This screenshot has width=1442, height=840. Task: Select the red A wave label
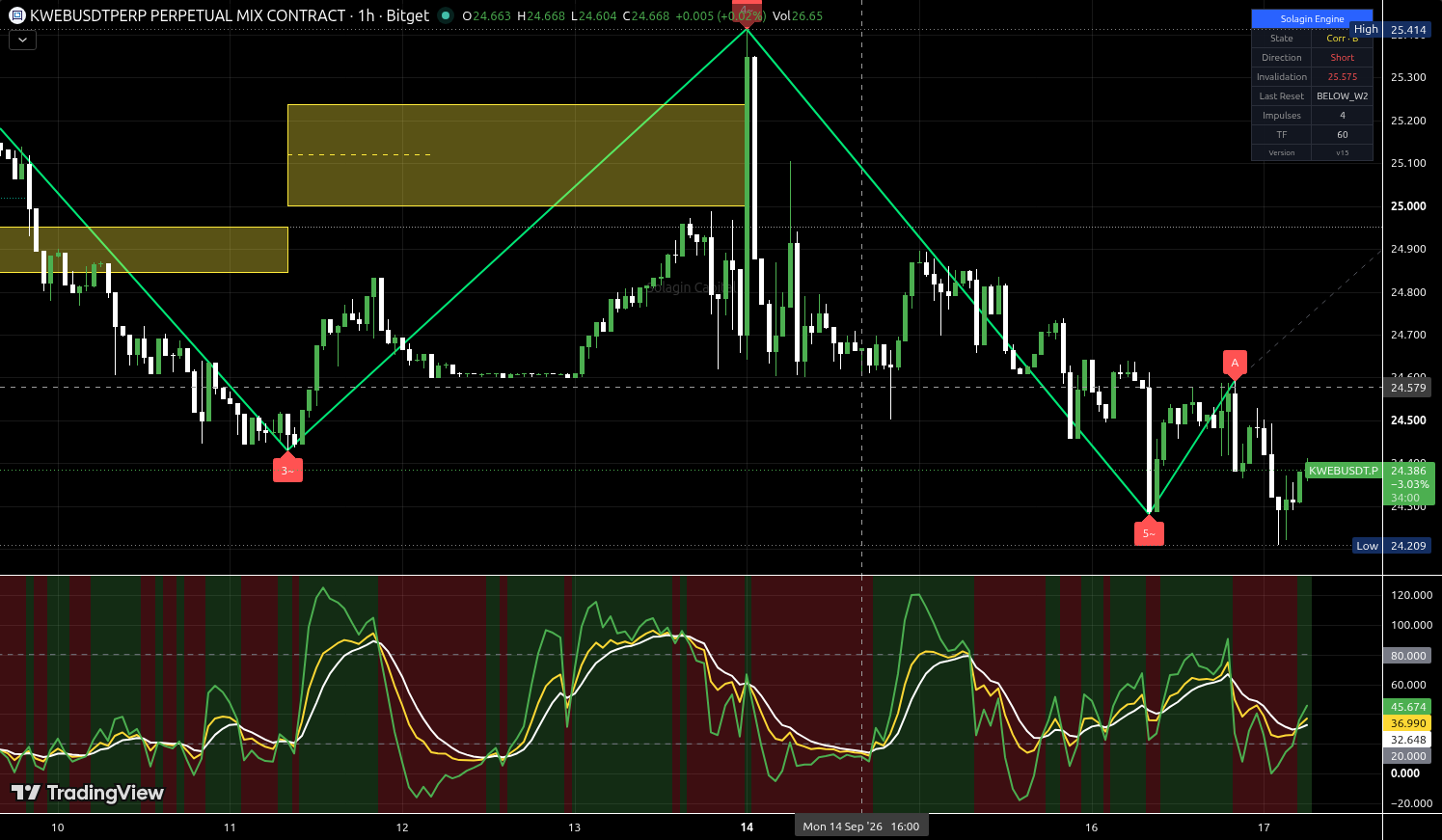click(1235, 364)
